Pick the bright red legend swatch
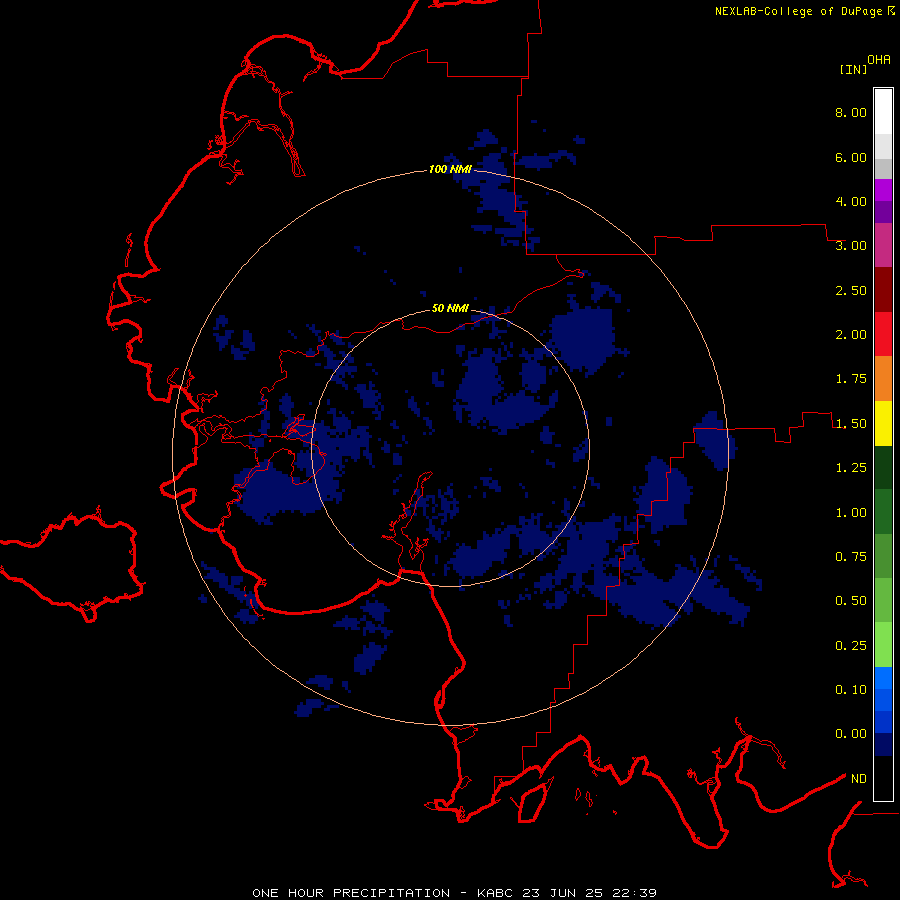This screenshot has width=900, height=900. pos(883,334)
